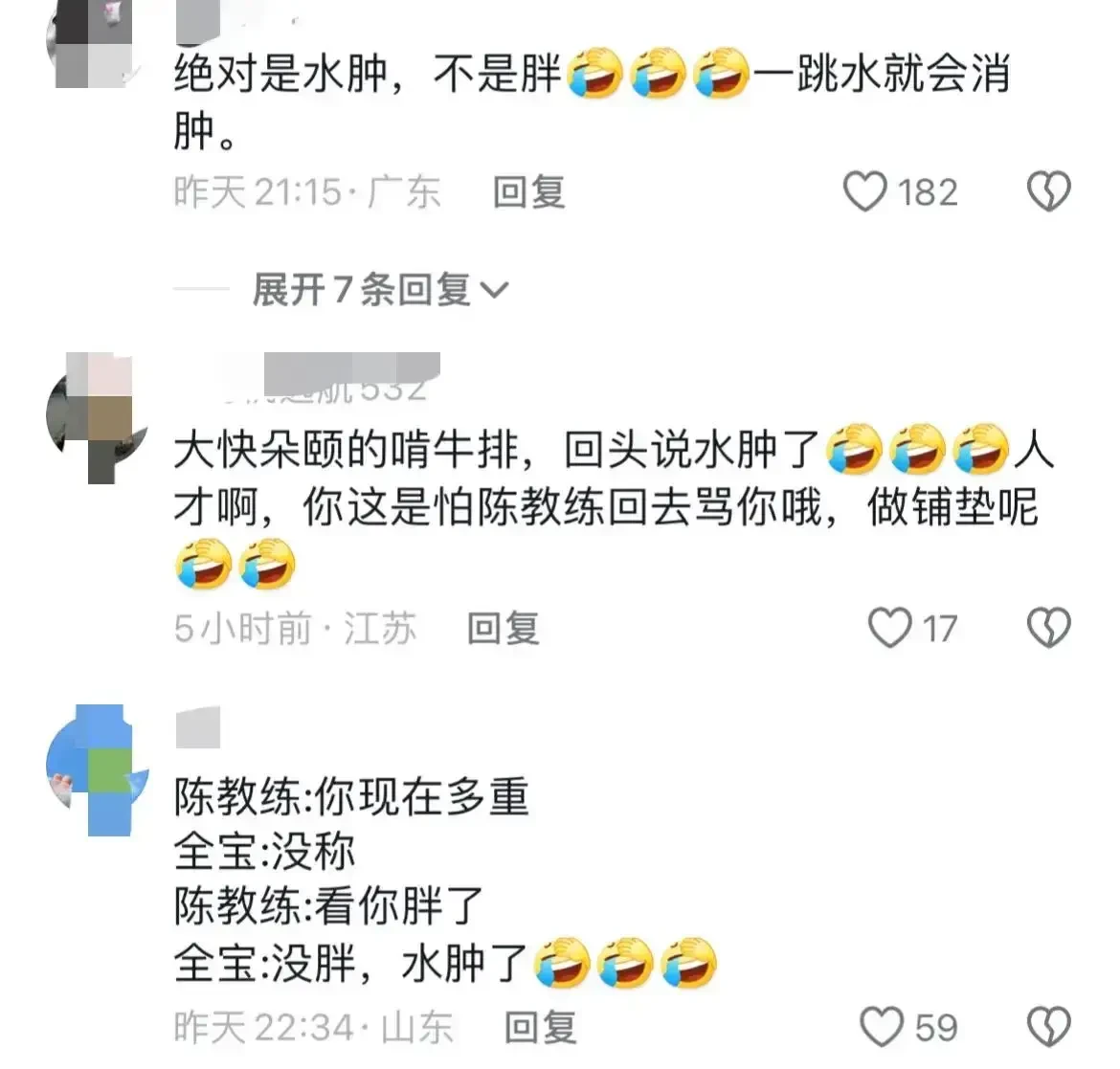Open blue avatar of 陈教练 dialogue commenter
The height and width of the screenshot is (1069, 1120).
click(97, 769)
